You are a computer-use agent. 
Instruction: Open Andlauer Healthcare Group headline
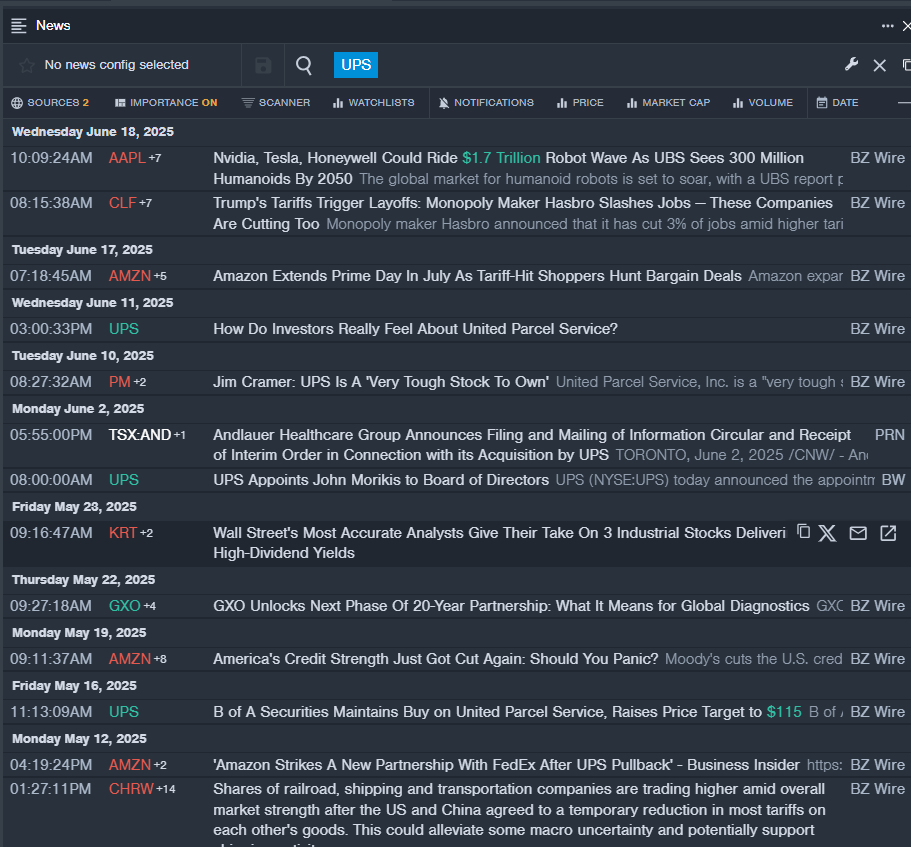[x=532, y=444]
